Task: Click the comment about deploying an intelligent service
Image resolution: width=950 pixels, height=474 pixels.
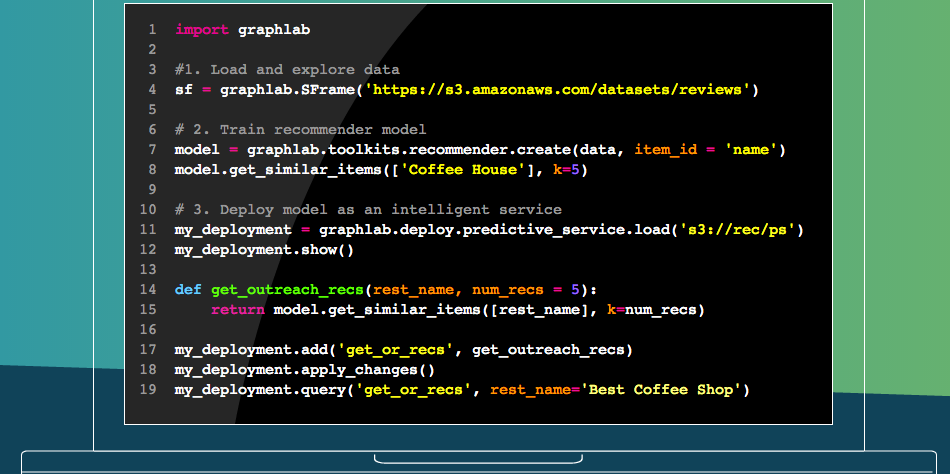Action: click(368, 210)
